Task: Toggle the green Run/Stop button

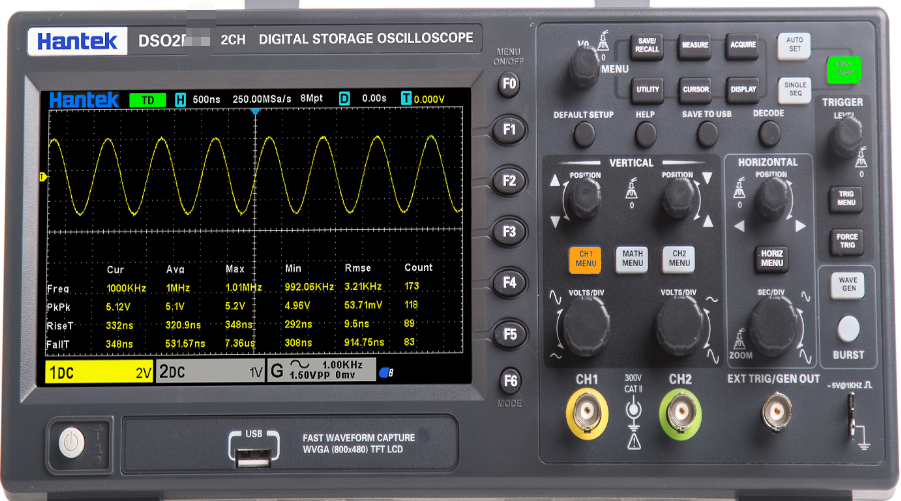Action: pyautogui.click(x=844, y=69)
